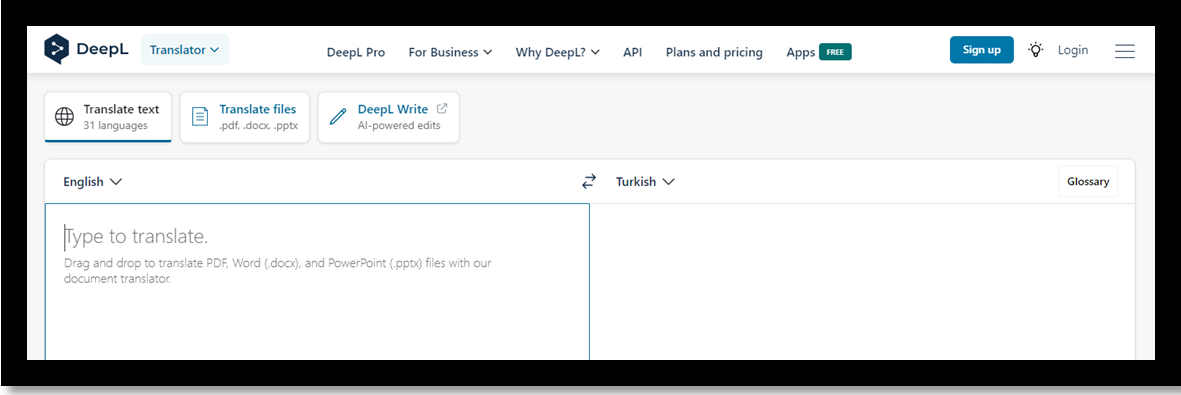
Task: Swap source and target languages
Action: (588, 182)
